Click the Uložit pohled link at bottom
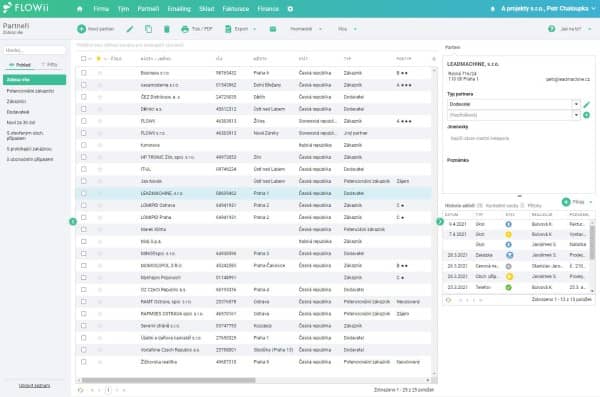 pyautogui.click(x=34, y=386)
